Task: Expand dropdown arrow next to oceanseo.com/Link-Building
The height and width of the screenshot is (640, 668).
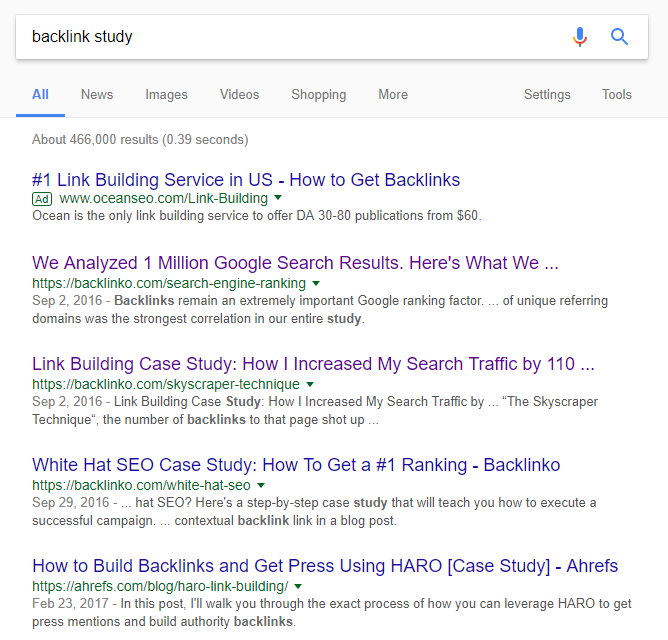Action: coord(278,198)
